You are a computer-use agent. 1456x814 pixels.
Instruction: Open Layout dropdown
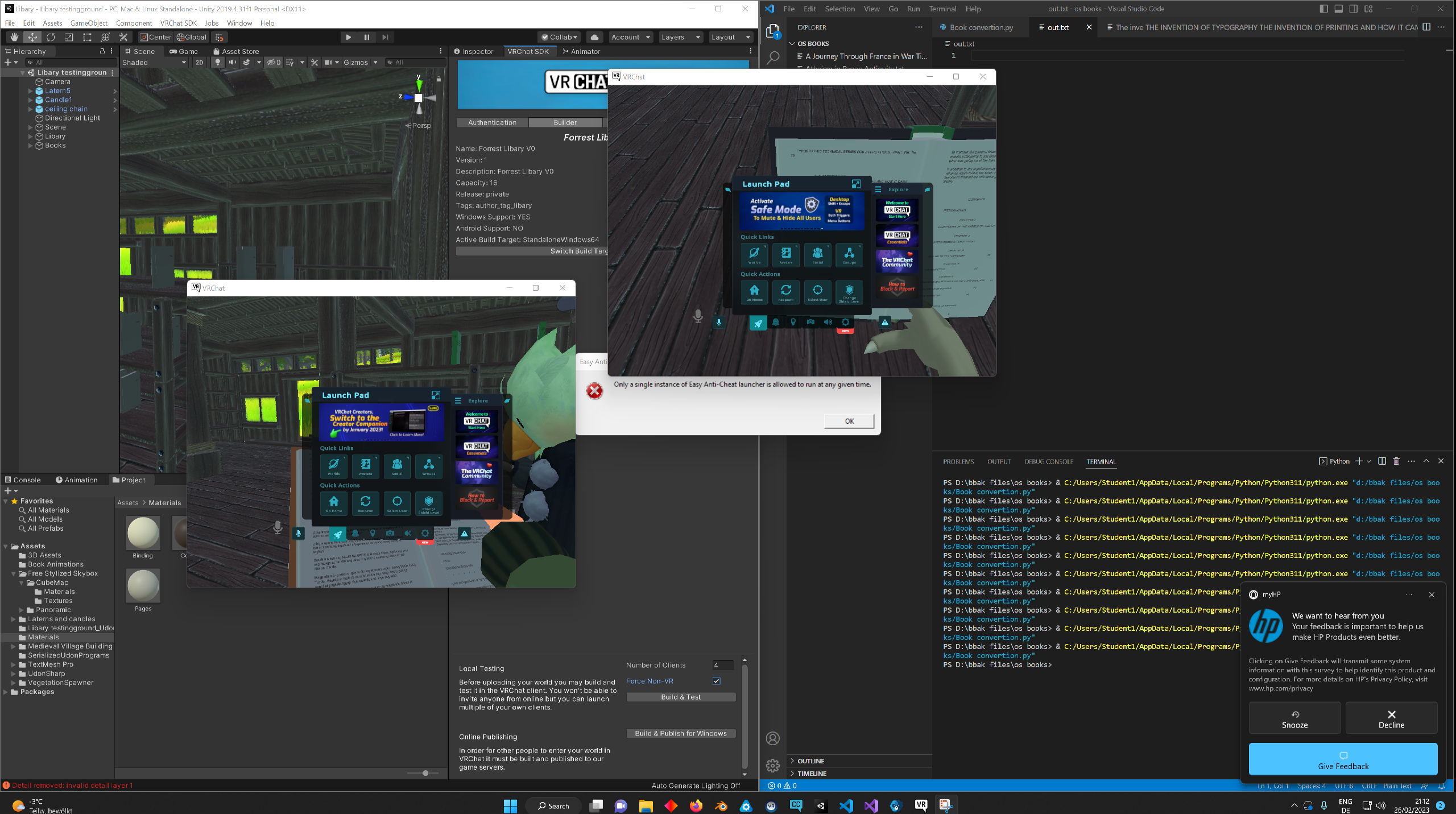click(731, 37)
